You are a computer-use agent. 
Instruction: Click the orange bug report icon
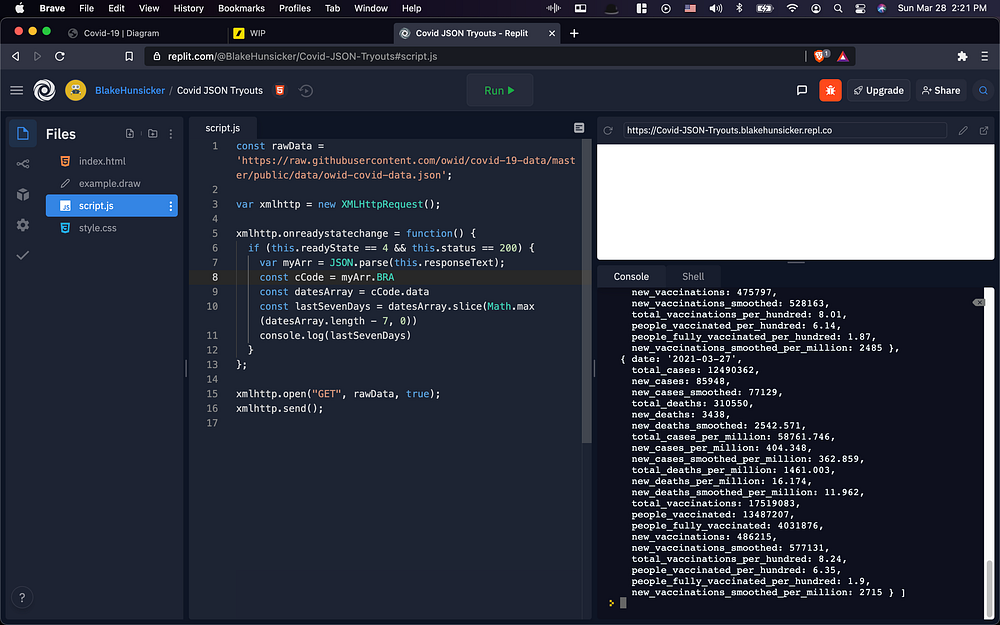coord(830,90)
